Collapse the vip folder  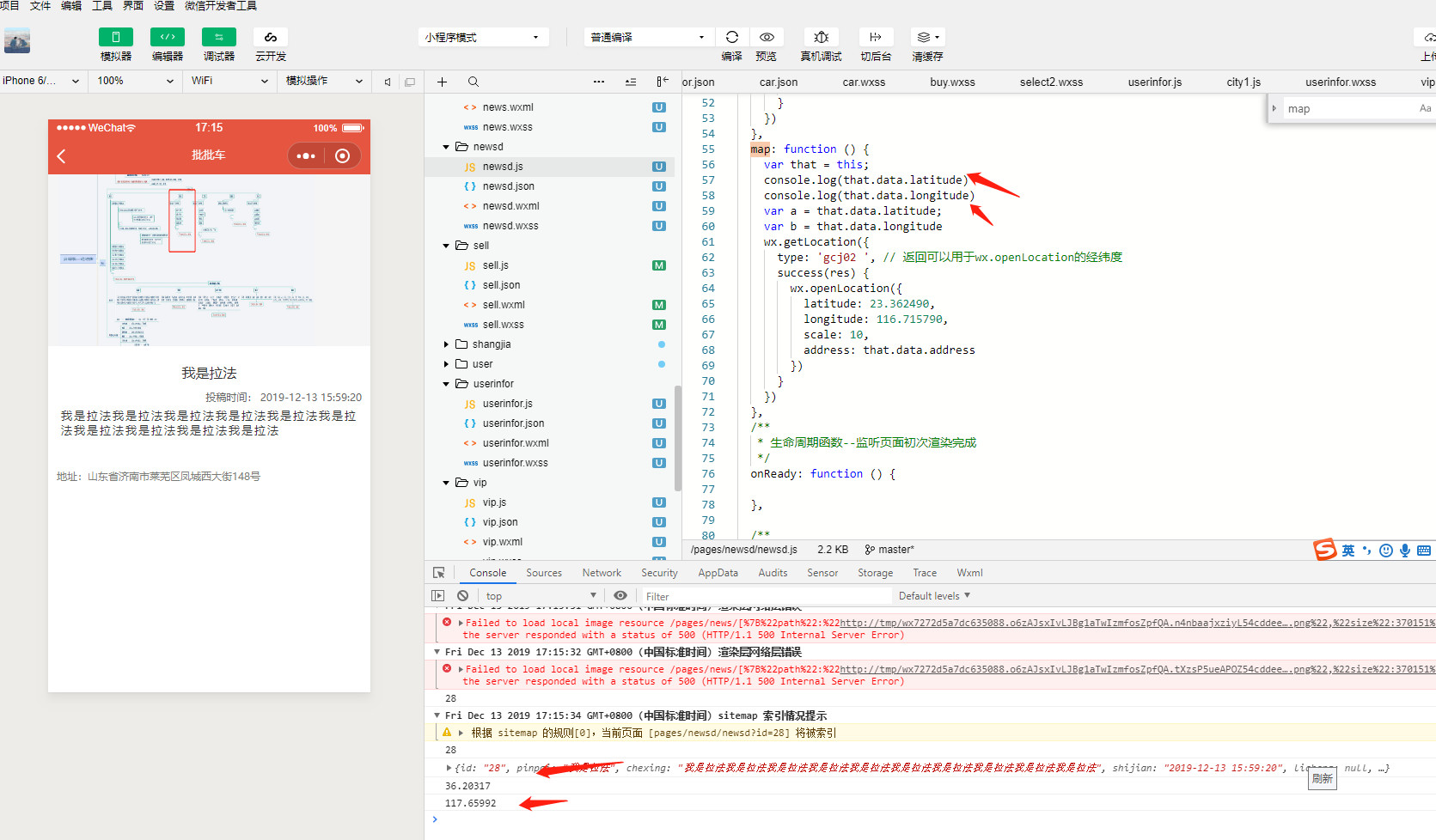tap(446, 483)
